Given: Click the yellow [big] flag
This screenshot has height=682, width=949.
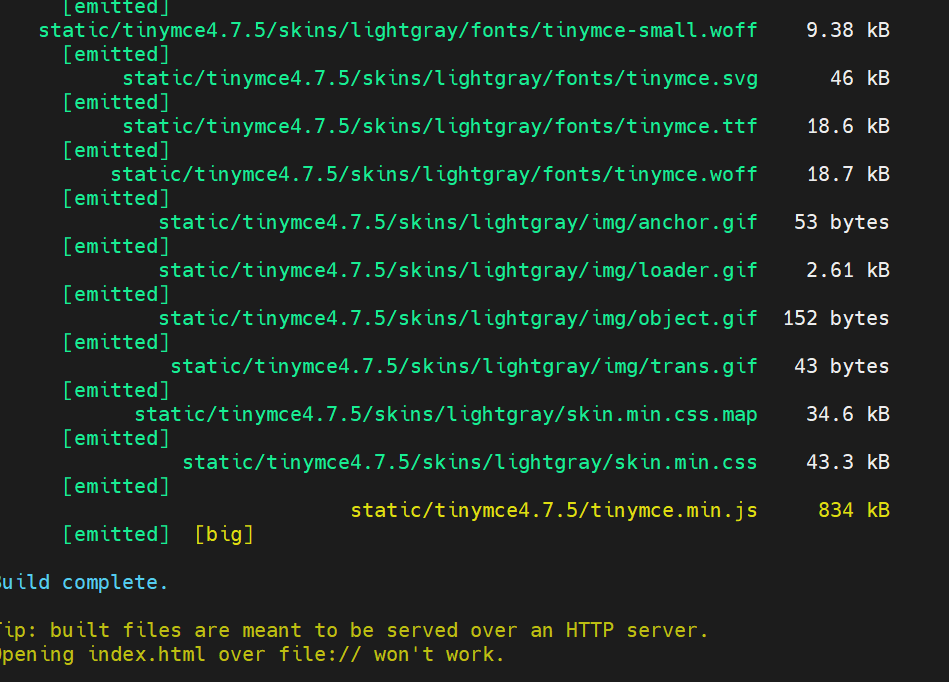Looking at the screenshot, I should [x=225, y=535].
